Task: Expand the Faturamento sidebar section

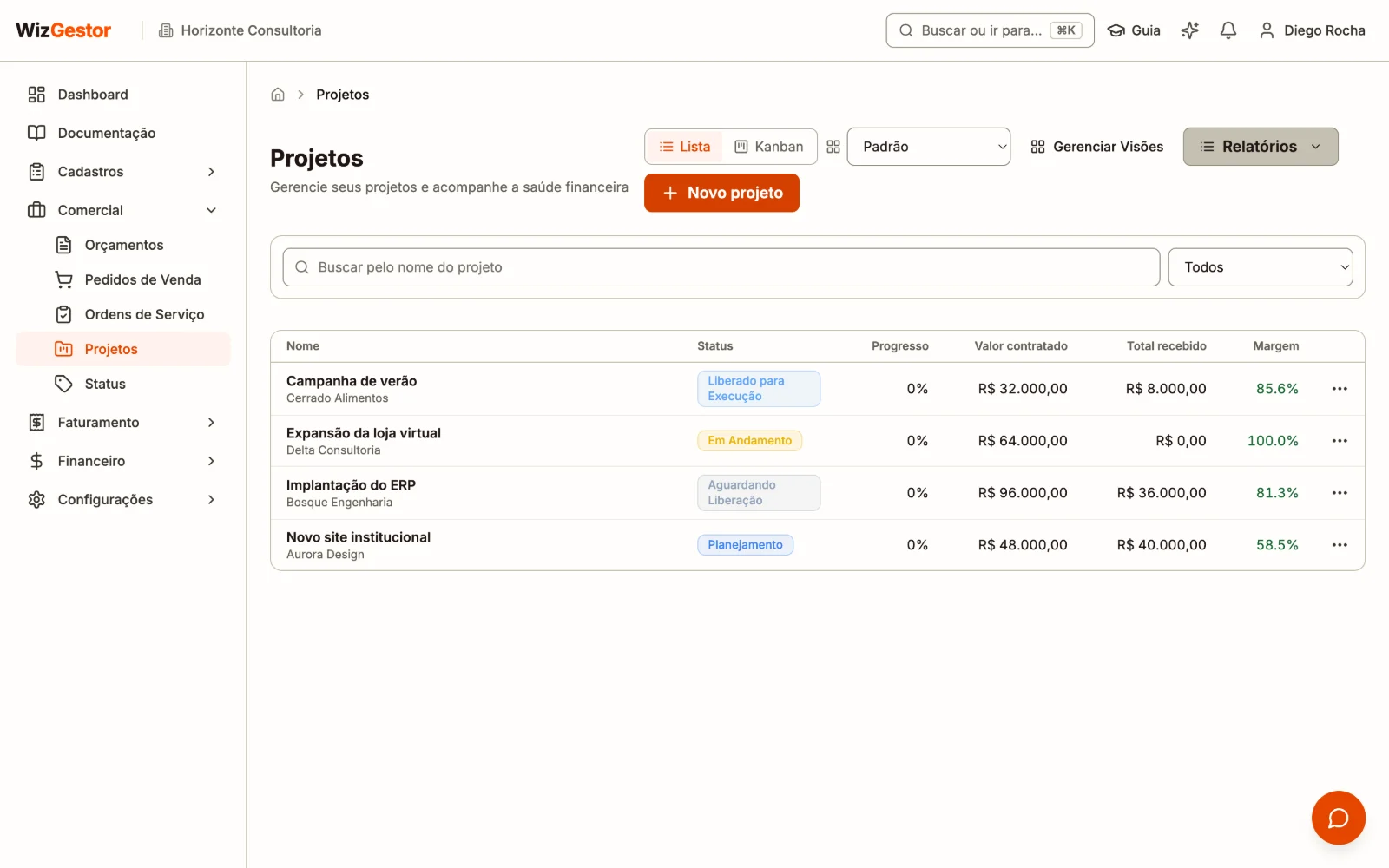Action: [x=123, y=423]
